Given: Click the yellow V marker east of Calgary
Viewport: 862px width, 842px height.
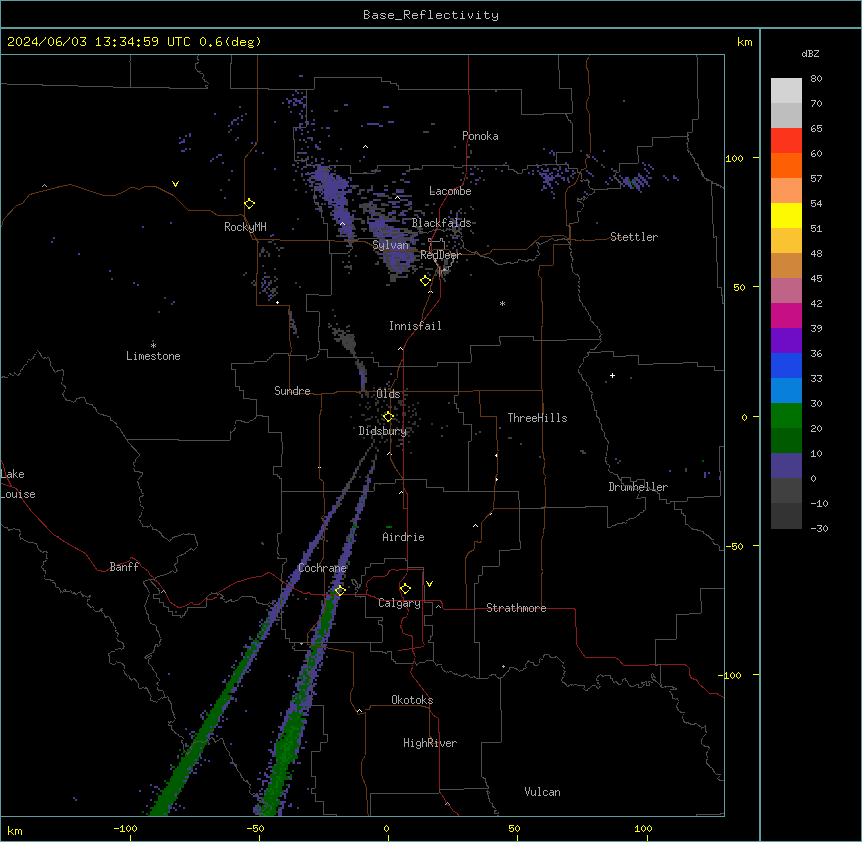Looking at the screenshot, I should point(429,584).
